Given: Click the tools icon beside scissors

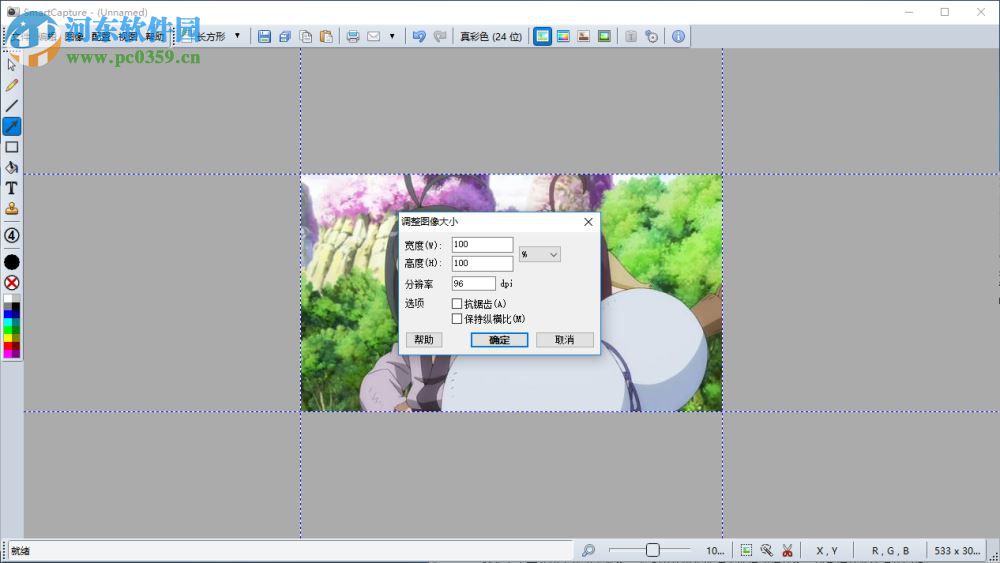Looking at the screenshot, I should pos(767,550).
